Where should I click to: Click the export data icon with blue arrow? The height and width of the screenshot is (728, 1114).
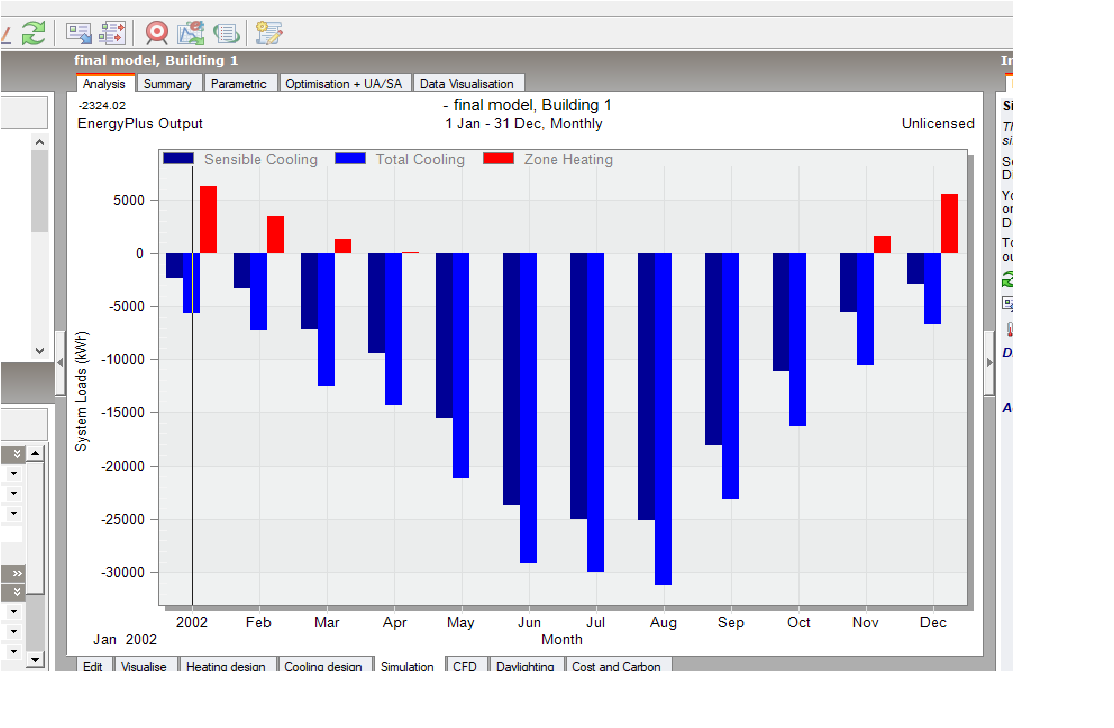pos(78,33)
